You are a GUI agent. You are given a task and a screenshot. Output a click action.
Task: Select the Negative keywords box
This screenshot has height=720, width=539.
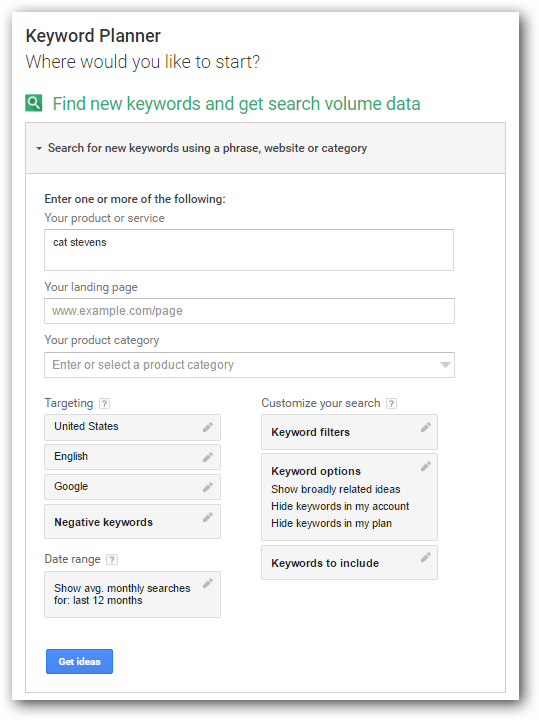click(x=132, y=522)
